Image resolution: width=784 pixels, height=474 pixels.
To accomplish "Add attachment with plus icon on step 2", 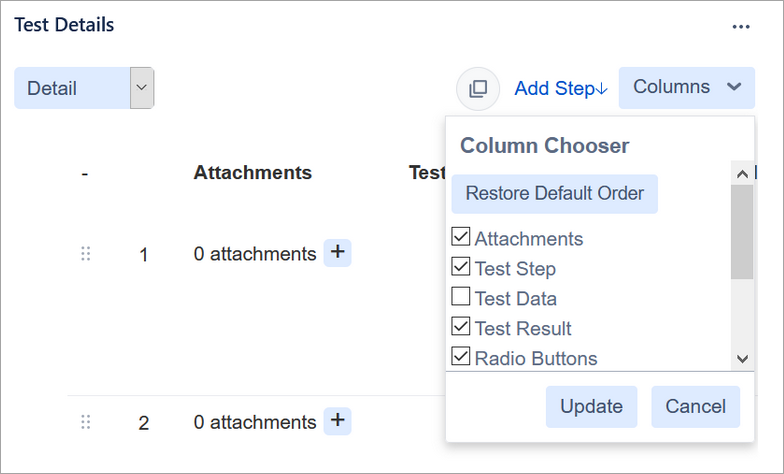I will (x=338, y=421).
